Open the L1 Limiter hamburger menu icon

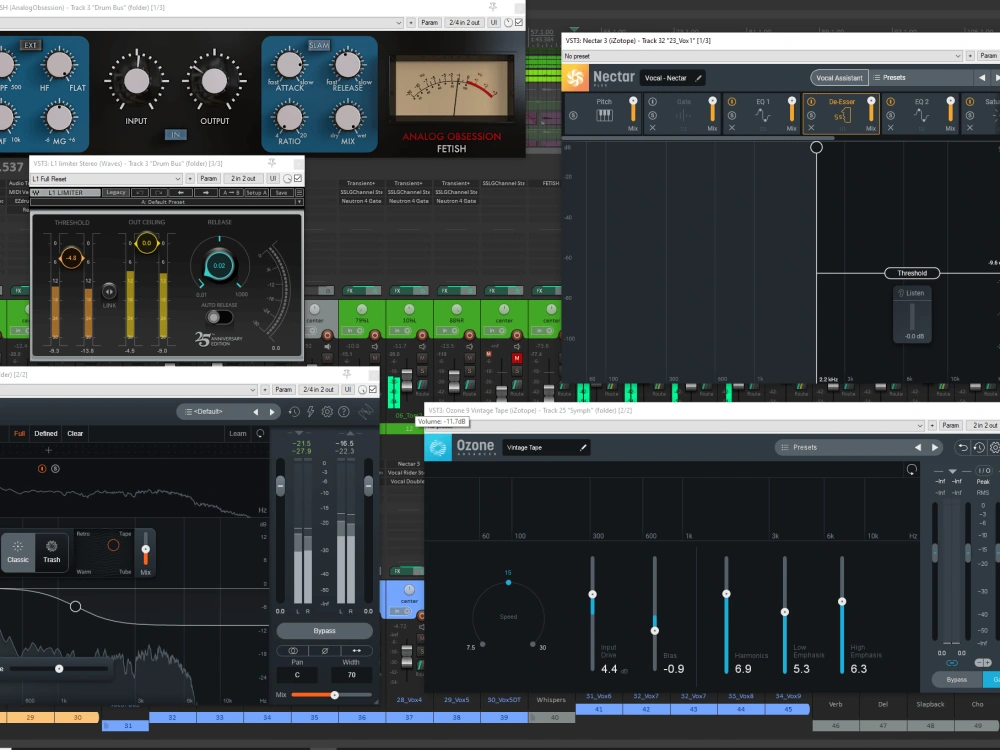pyautogui.click(x=299, y=193)
